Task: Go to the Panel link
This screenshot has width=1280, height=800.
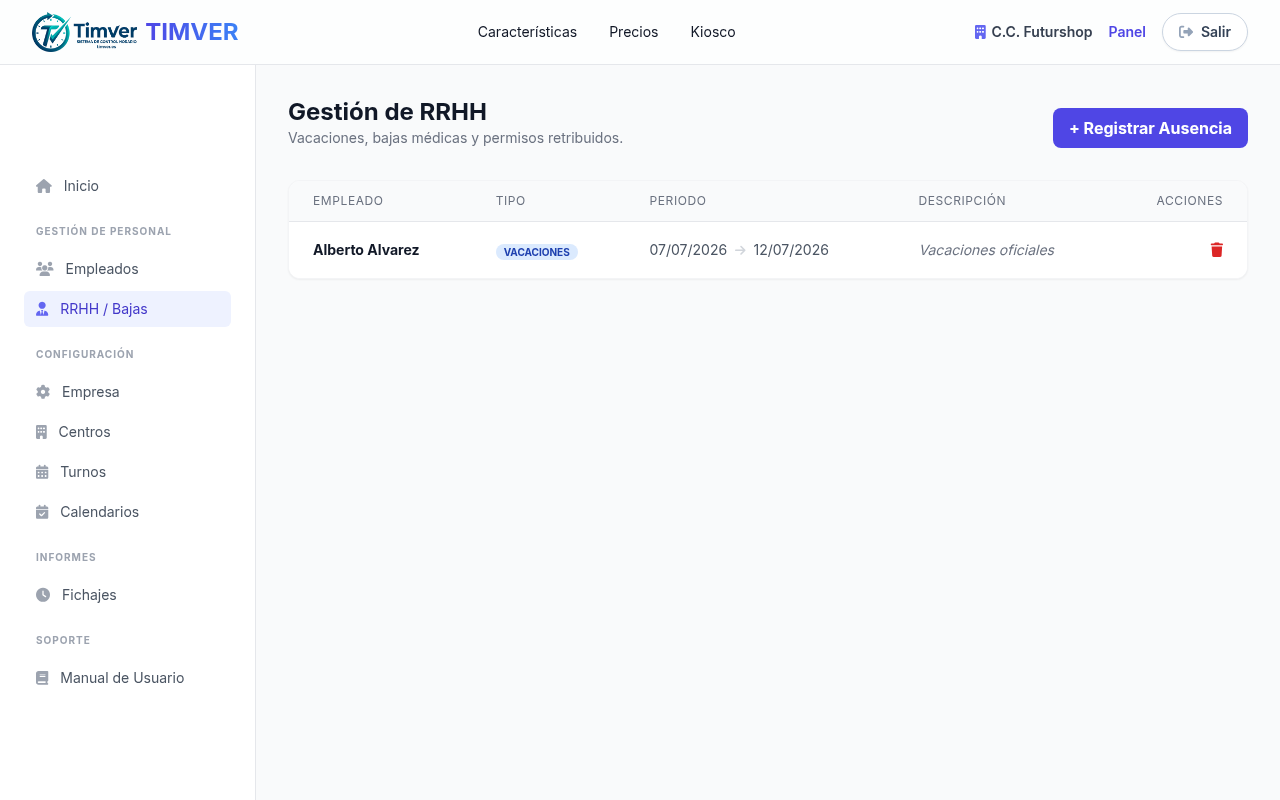Action: [x=1127, y=32]
